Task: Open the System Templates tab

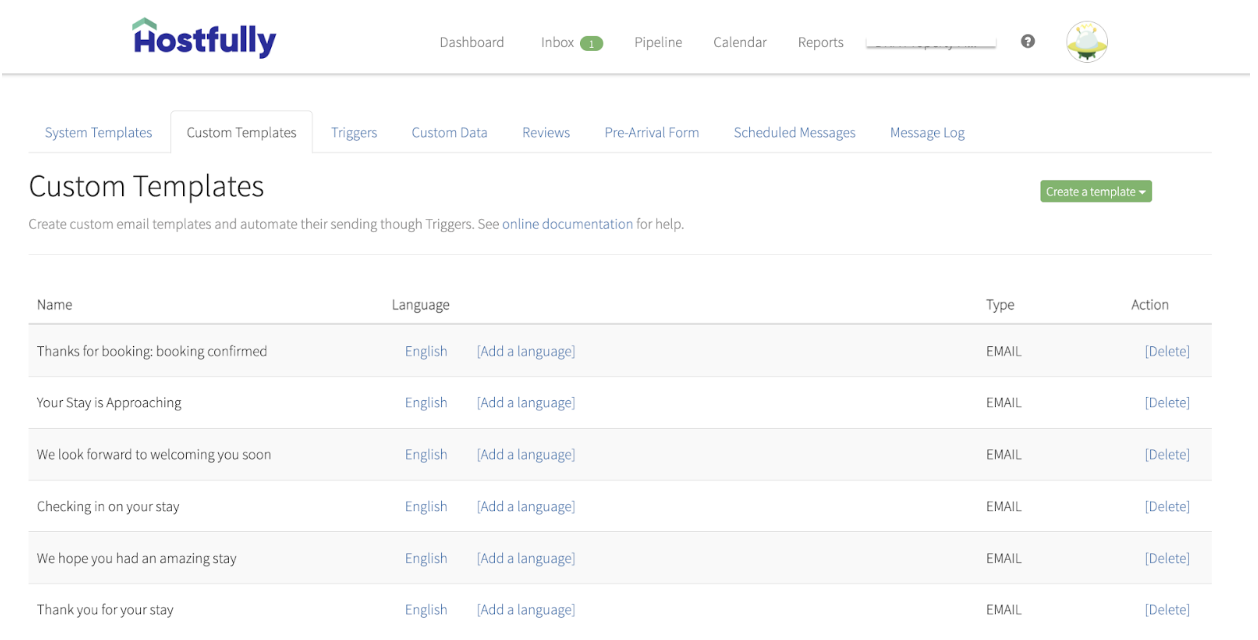Action: pyautogui.click(x=98, y=132)
